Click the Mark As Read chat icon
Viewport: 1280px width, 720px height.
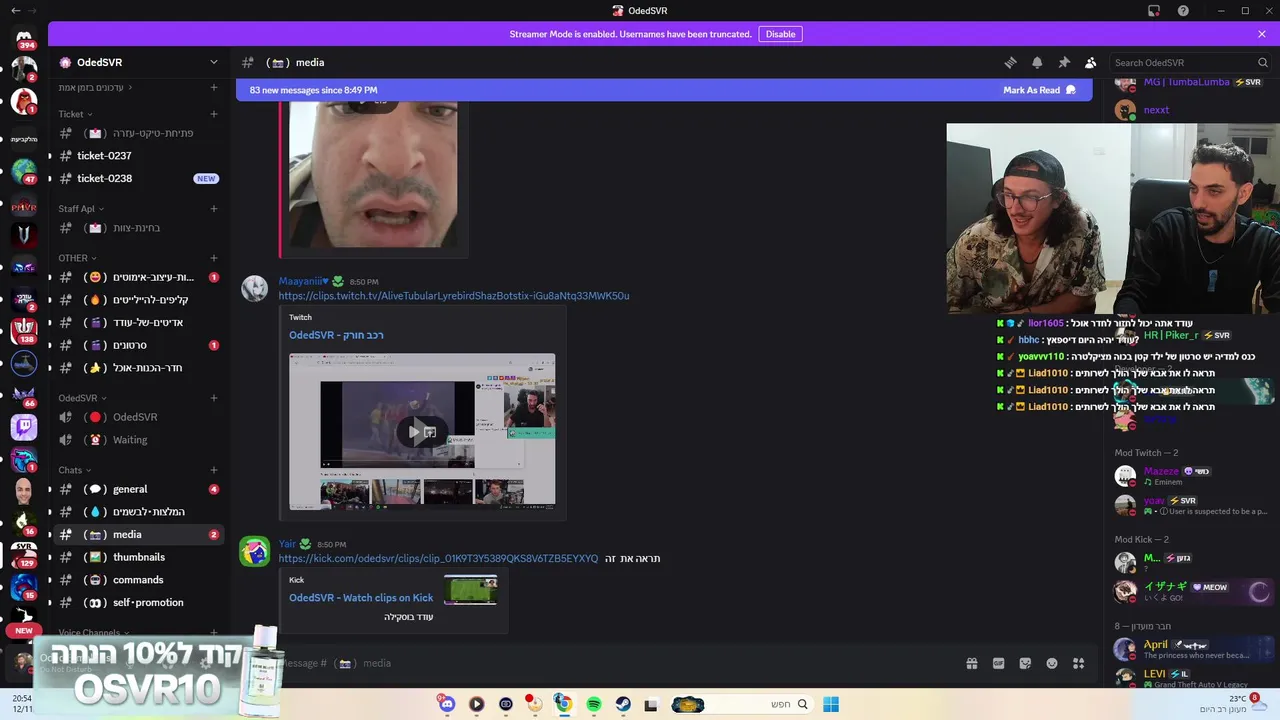[1071, 90]
